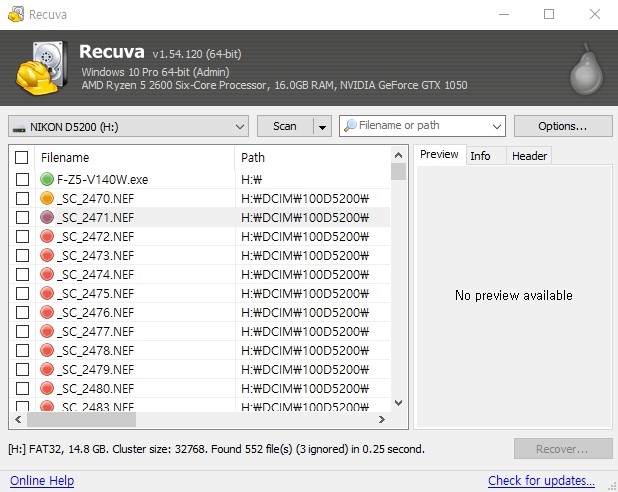Click the green status dot for F-Z5-V140W.exe
This screenshot has height=492, width=618.
tap(47, 180)
